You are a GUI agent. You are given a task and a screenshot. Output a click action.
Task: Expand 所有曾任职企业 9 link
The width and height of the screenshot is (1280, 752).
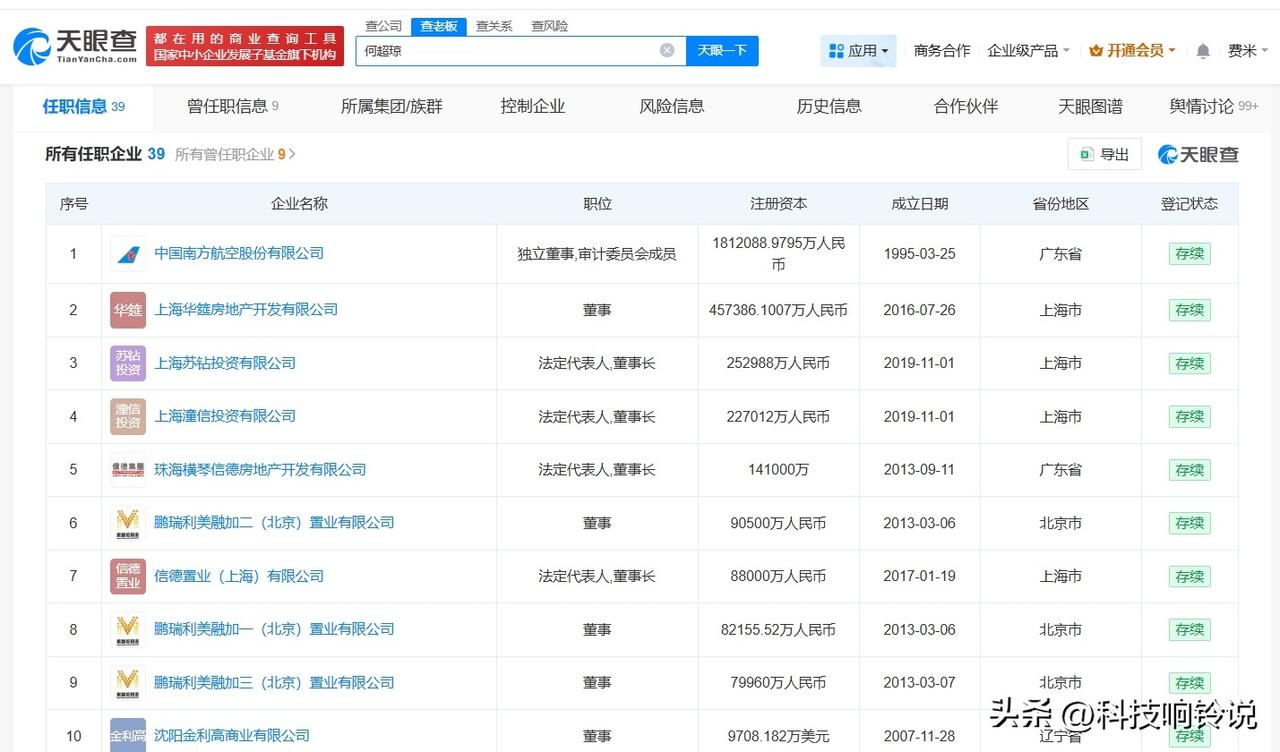point(235,155)
